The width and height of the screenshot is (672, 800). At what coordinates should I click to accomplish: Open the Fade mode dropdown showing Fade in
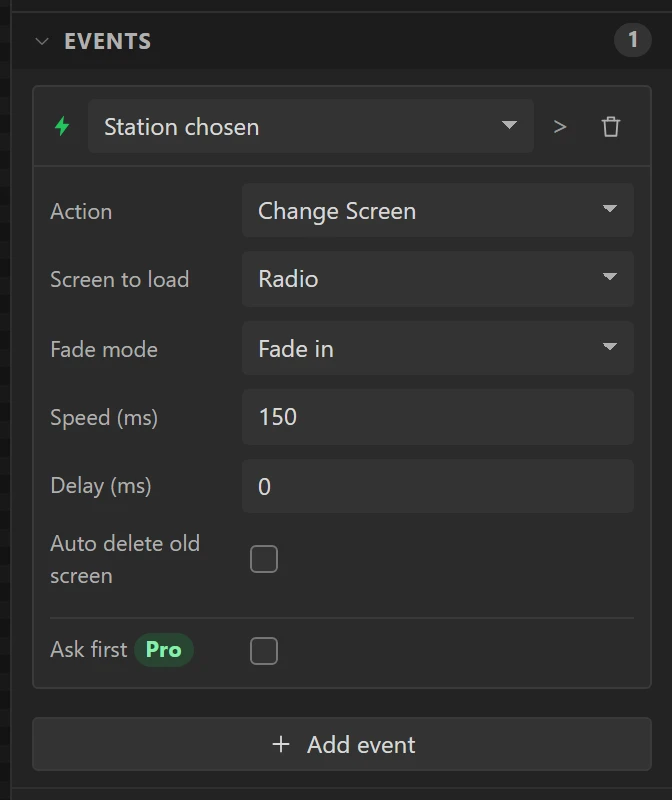[438, 348]
